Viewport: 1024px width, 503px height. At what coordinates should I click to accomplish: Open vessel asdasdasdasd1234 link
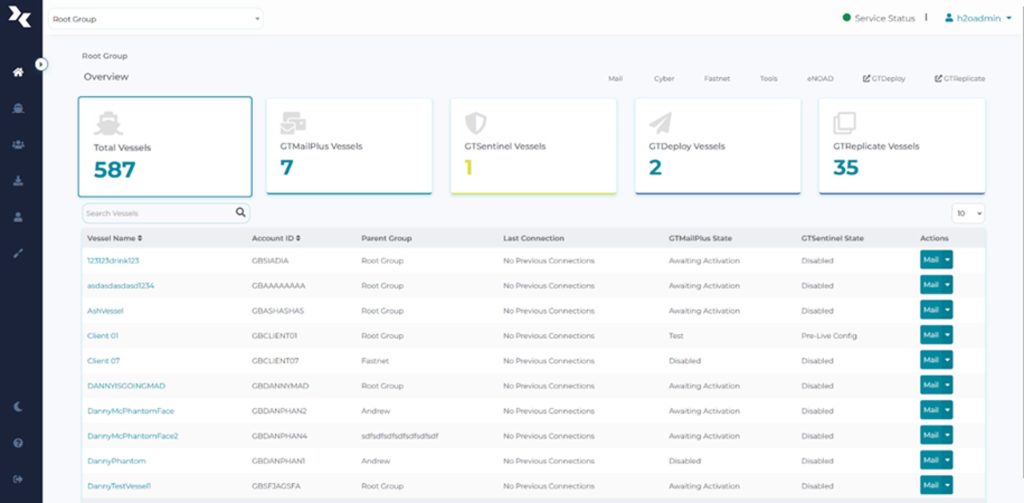[121, 285]
